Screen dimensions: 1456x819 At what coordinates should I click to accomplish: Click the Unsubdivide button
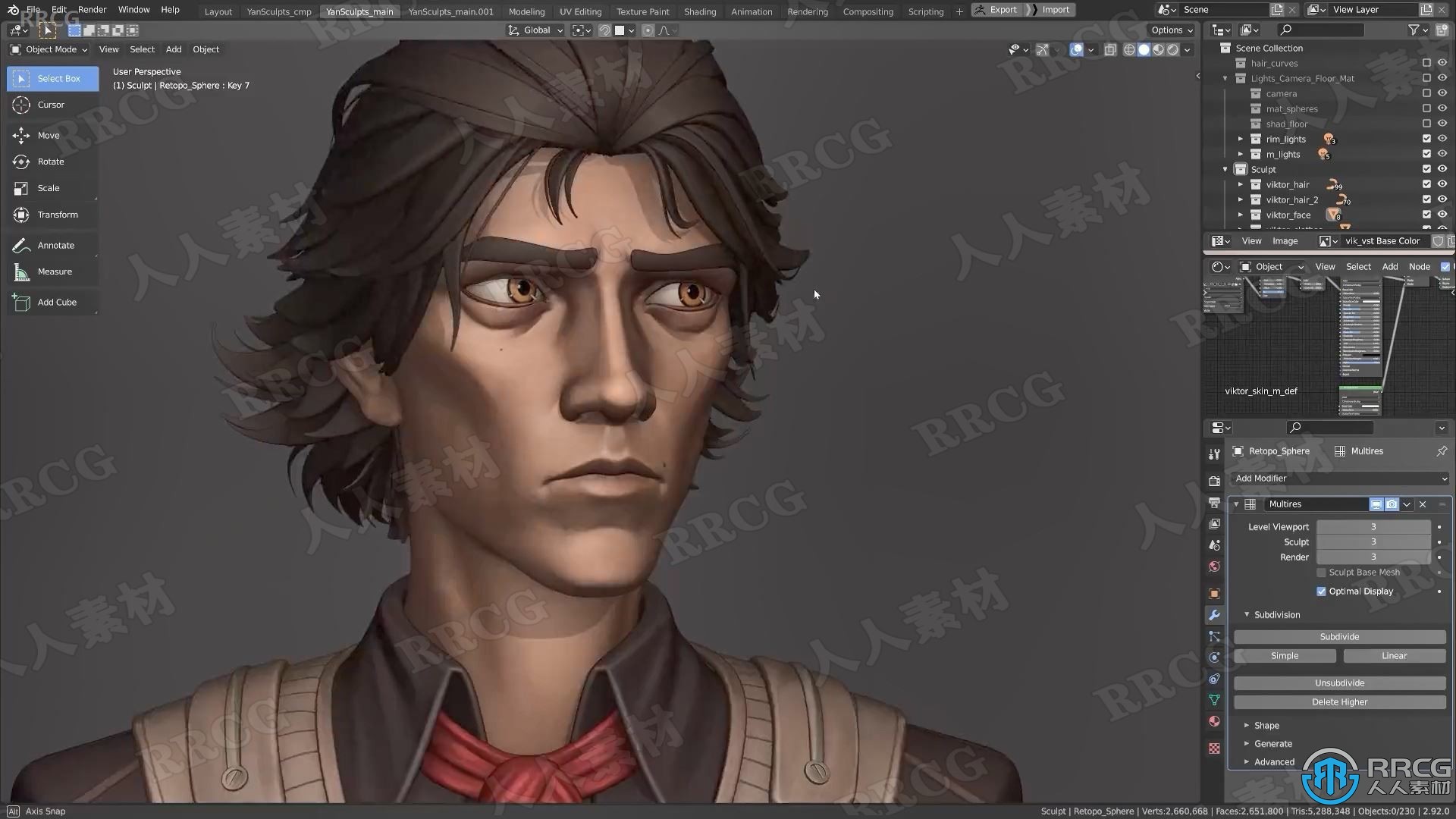point(1339,682)
